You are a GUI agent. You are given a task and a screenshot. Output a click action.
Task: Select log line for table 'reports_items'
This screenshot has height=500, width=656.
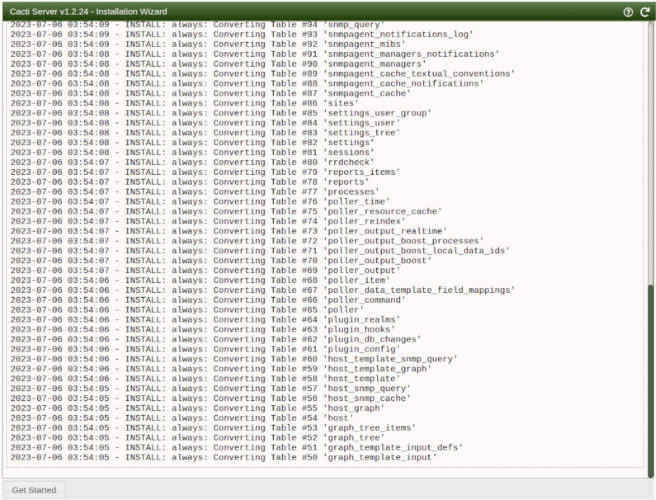click(205, 172)
